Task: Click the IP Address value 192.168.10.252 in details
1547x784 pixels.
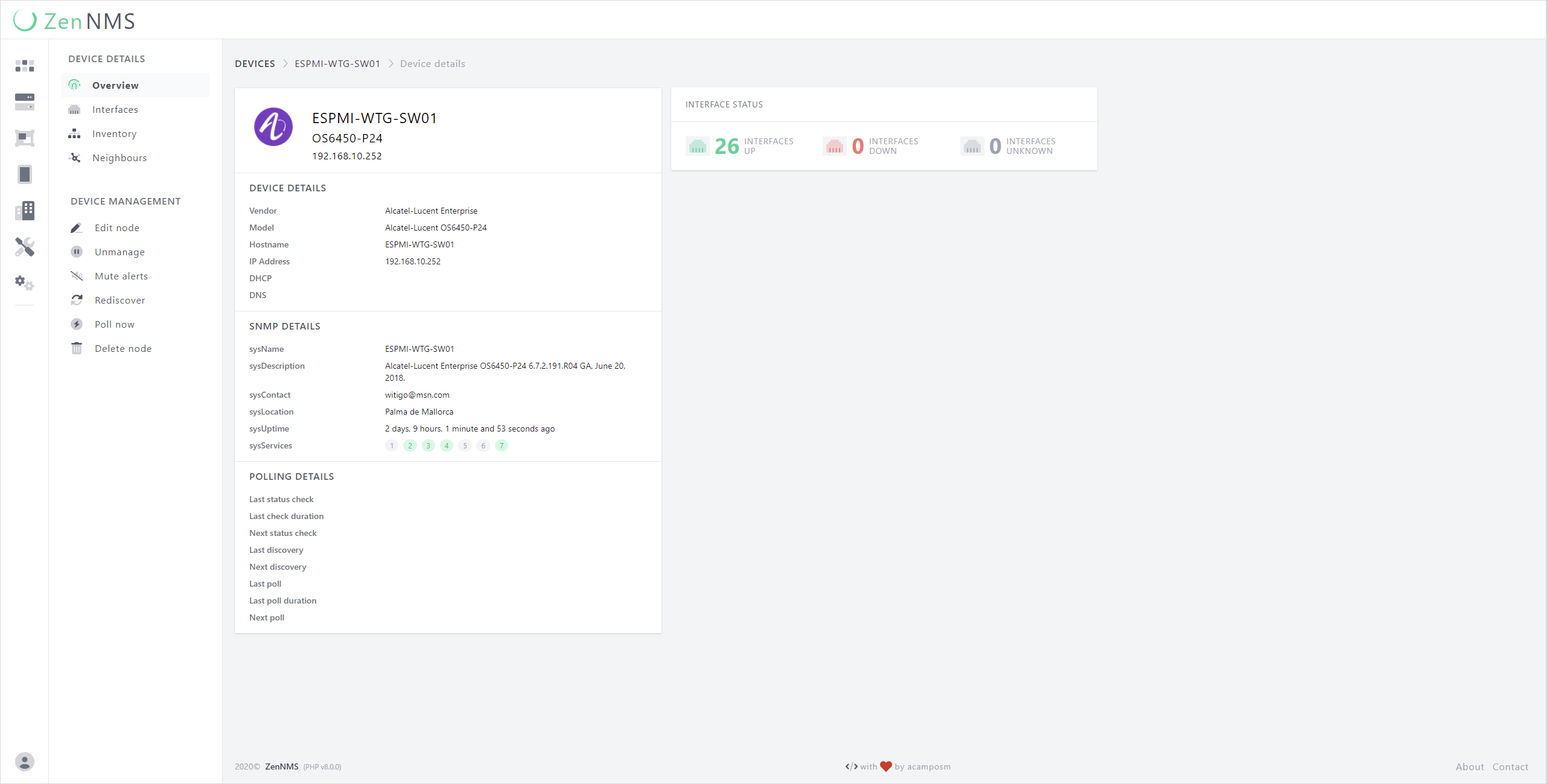Action: pos(413,261)
